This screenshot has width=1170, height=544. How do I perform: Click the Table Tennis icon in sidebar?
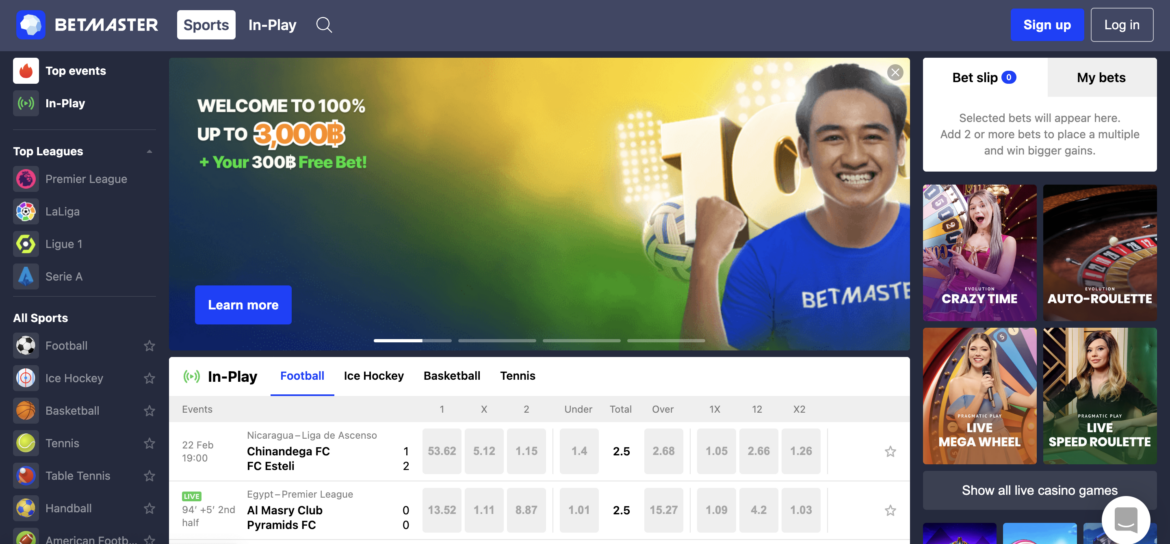tap(26, 475)
